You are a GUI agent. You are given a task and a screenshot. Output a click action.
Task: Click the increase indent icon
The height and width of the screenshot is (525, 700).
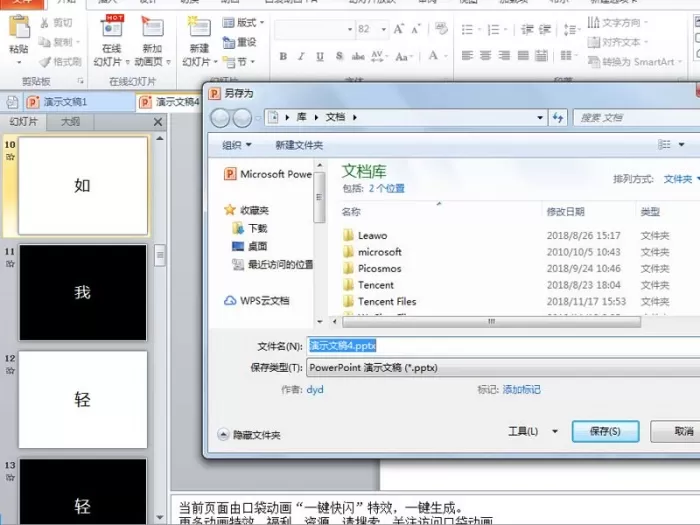click(545, 30)
